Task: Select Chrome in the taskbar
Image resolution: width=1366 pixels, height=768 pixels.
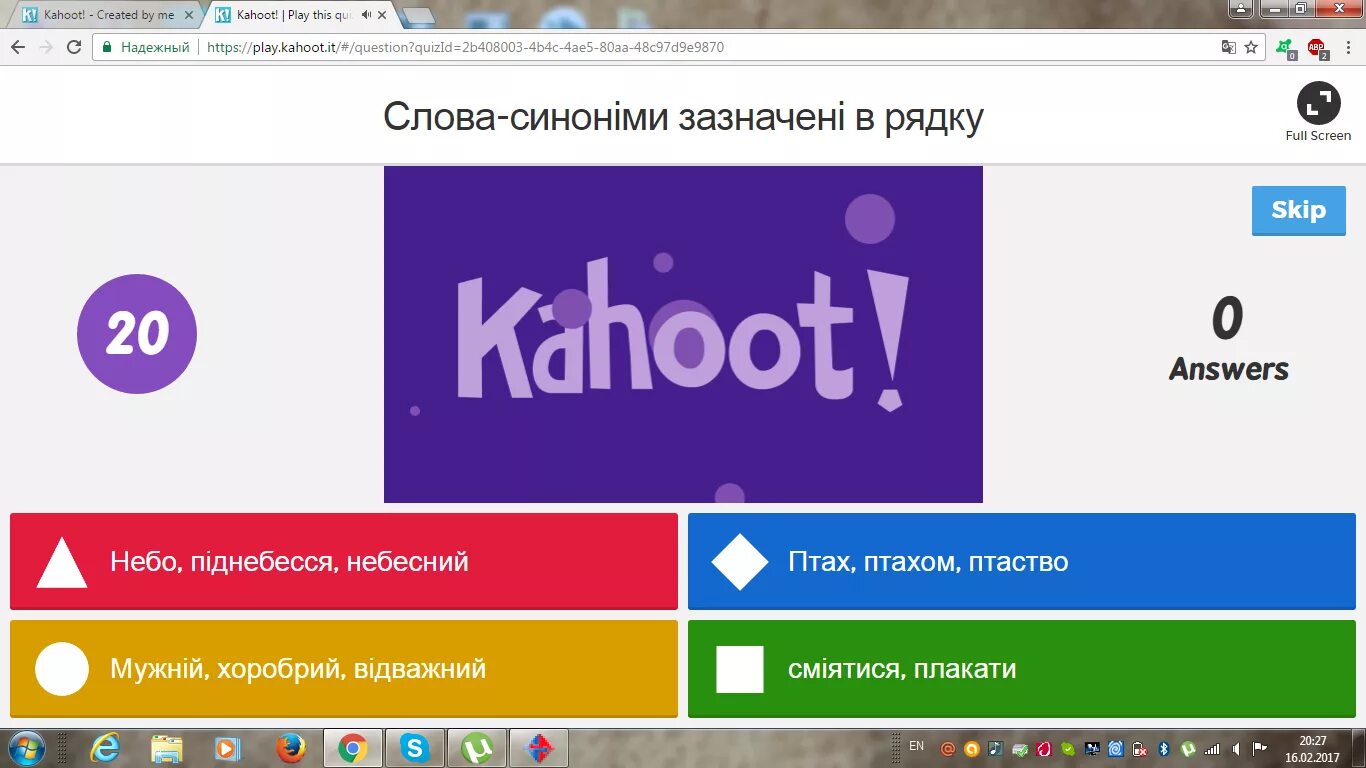Action: 352,748
